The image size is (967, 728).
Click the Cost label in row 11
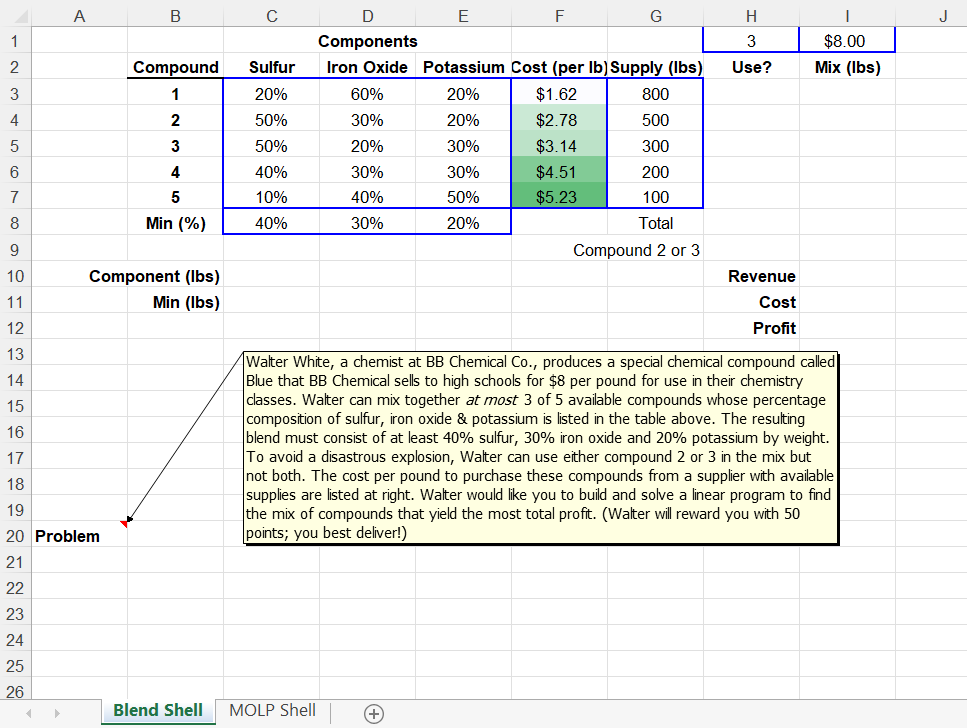[751, 302]
